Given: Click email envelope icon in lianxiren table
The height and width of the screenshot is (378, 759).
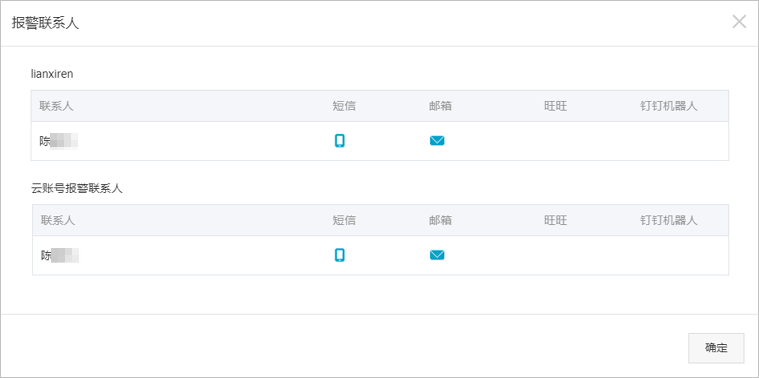Looking at the screenshot, I should tap(437, 141).
